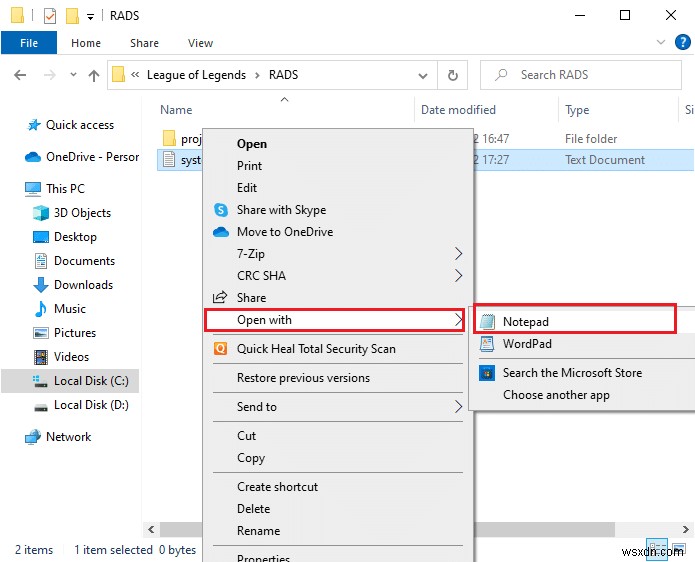Click the OneDrive cloud icon in context menu
Image resolution: width=695 pixels, height=562 pixels.
point(221,232)
